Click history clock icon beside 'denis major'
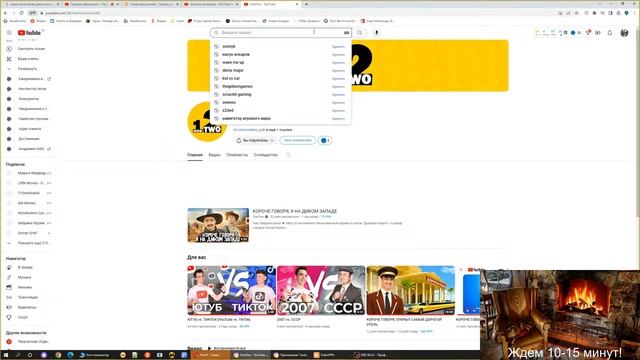The height and width of the screenshot is (360, 640). coord(216,70)
